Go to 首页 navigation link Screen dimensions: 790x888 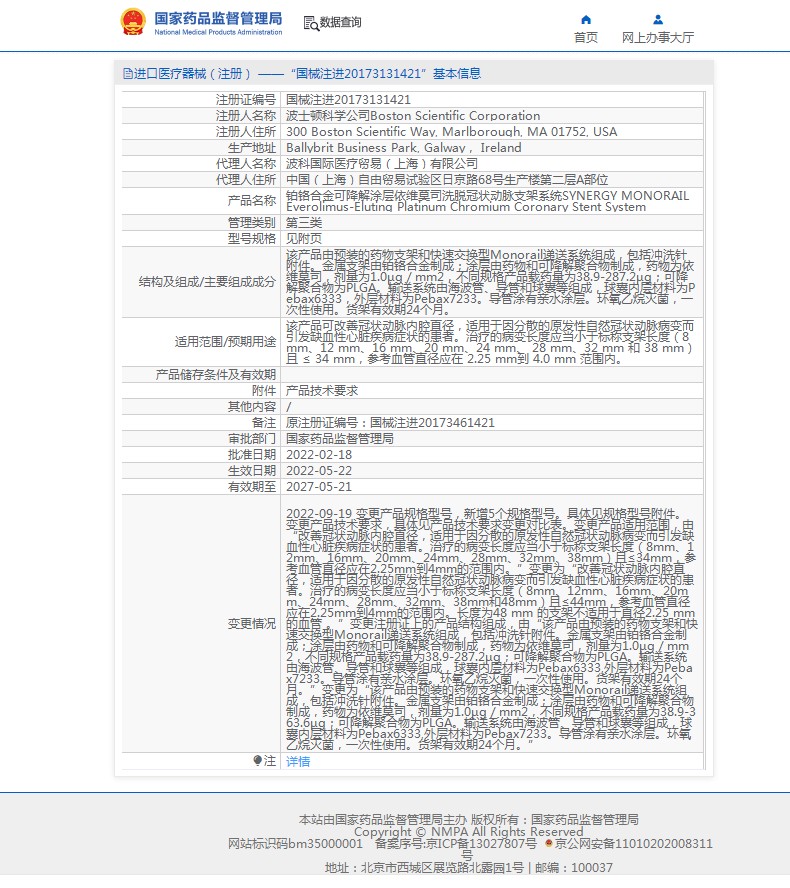pyautogui.click(x=586, y=37)
